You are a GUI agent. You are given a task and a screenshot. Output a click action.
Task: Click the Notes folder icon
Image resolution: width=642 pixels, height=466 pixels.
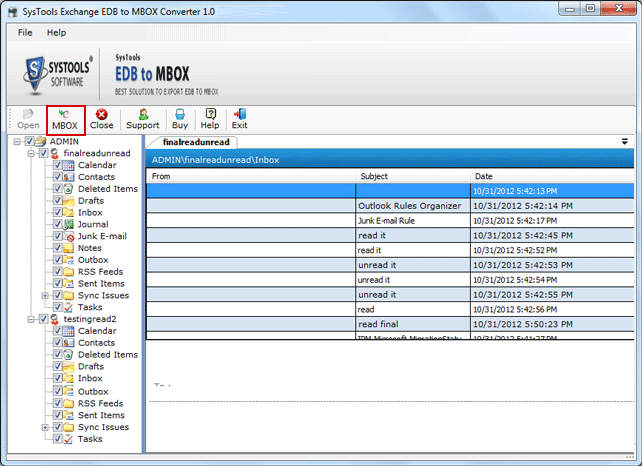(68, 248)
